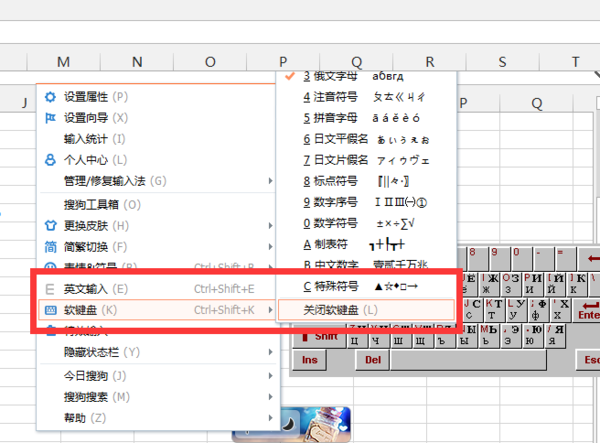The image size is (600, 443).
Task: Open 搜狗工具箱 (O) menu entry
Action: click(x=157, y=205)
